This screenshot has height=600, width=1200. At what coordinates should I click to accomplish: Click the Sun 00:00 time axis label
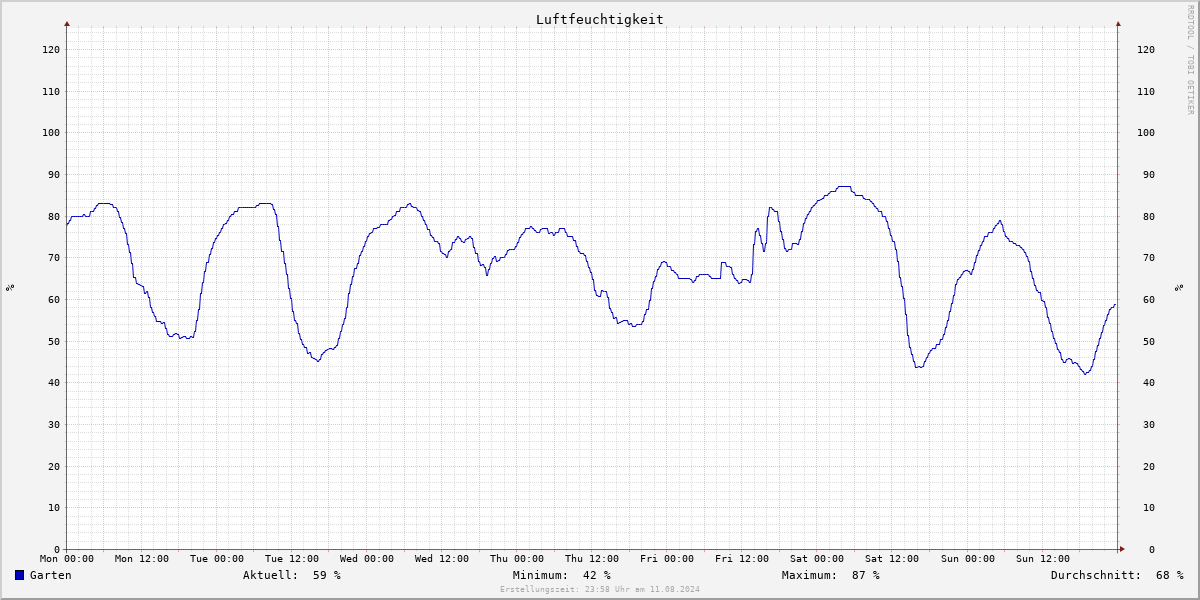[x=967, y=559]
